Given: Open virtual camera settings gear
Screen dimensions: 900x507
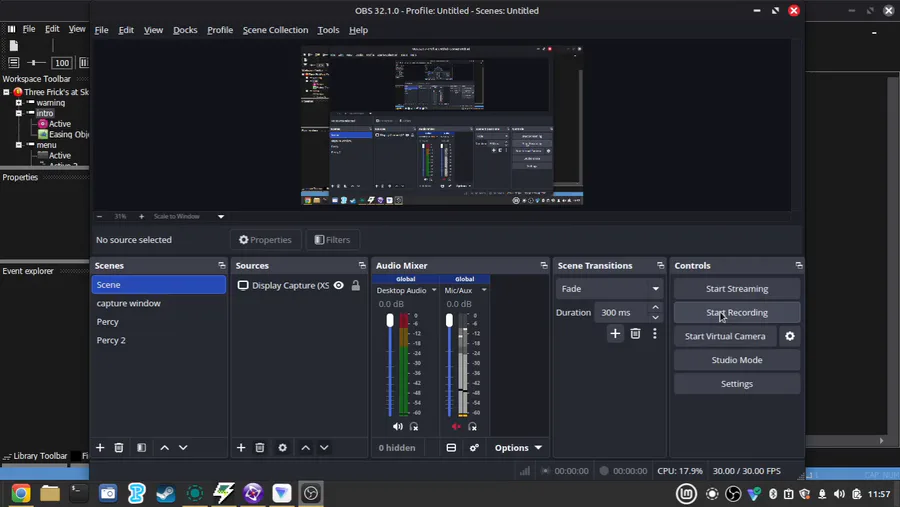Looking at the screenshot, I should pos(790,336).
